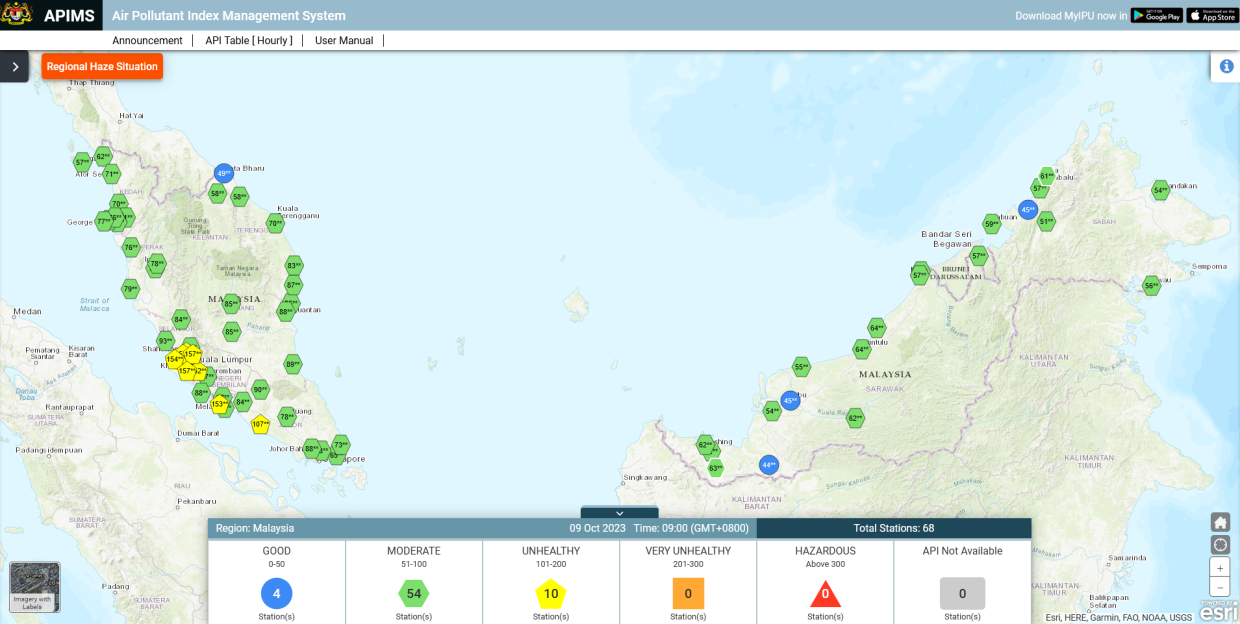Select green 93 station near Shah Alam

click(165, 341)
